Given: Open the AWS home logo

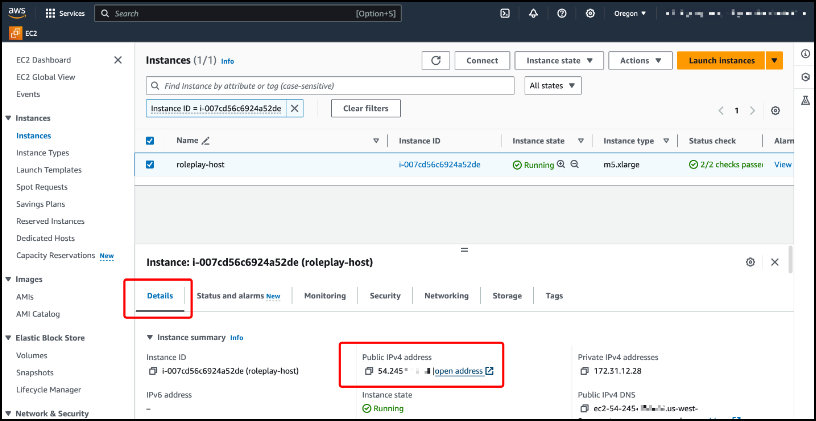Looking at the screenshot, I should [x=18, y=14].
